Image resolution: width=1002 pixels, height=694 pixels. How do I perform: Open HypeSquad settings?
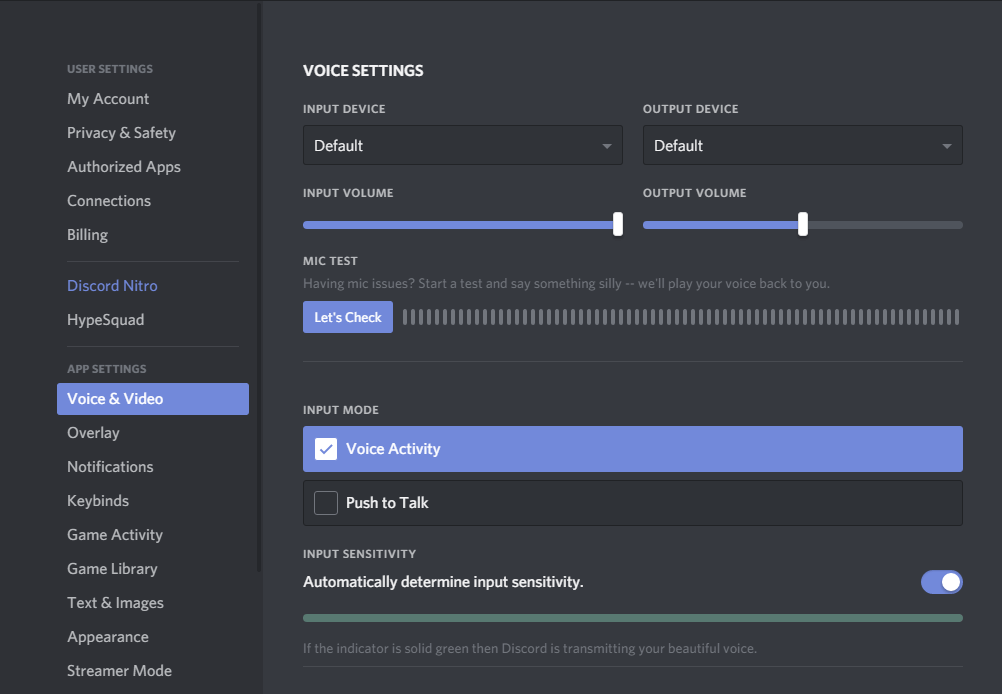pyautogui.click(x=105, y=320)
